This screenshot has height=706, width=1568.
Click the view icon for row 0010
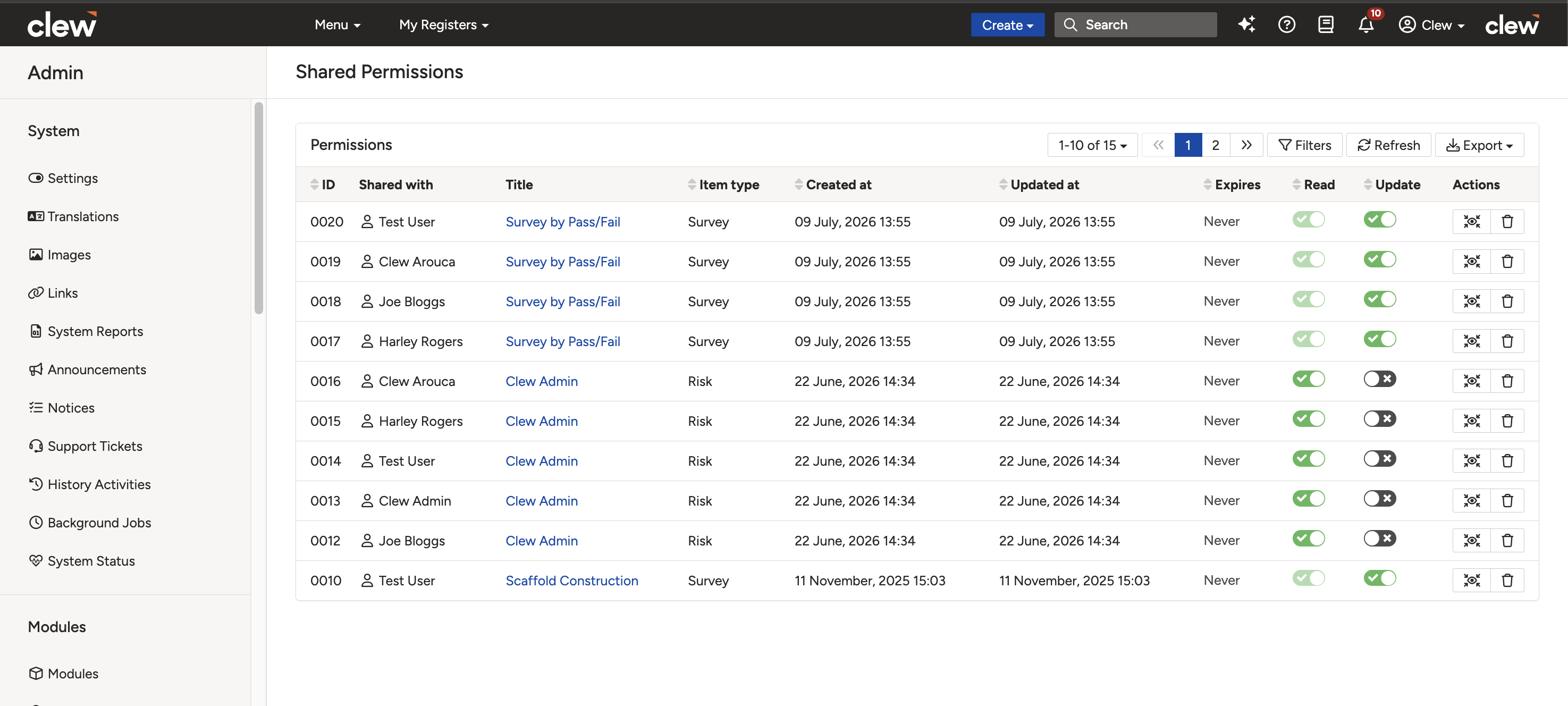1471,581
